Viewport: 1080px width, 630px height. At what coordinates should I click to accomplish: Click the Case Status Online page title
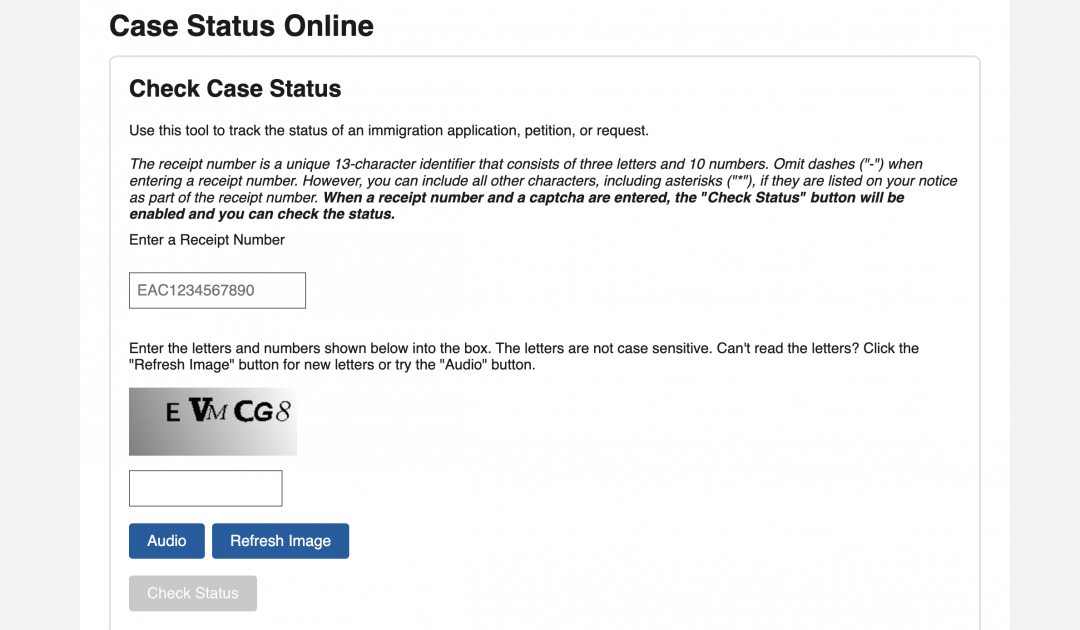[x=241, y=26]
